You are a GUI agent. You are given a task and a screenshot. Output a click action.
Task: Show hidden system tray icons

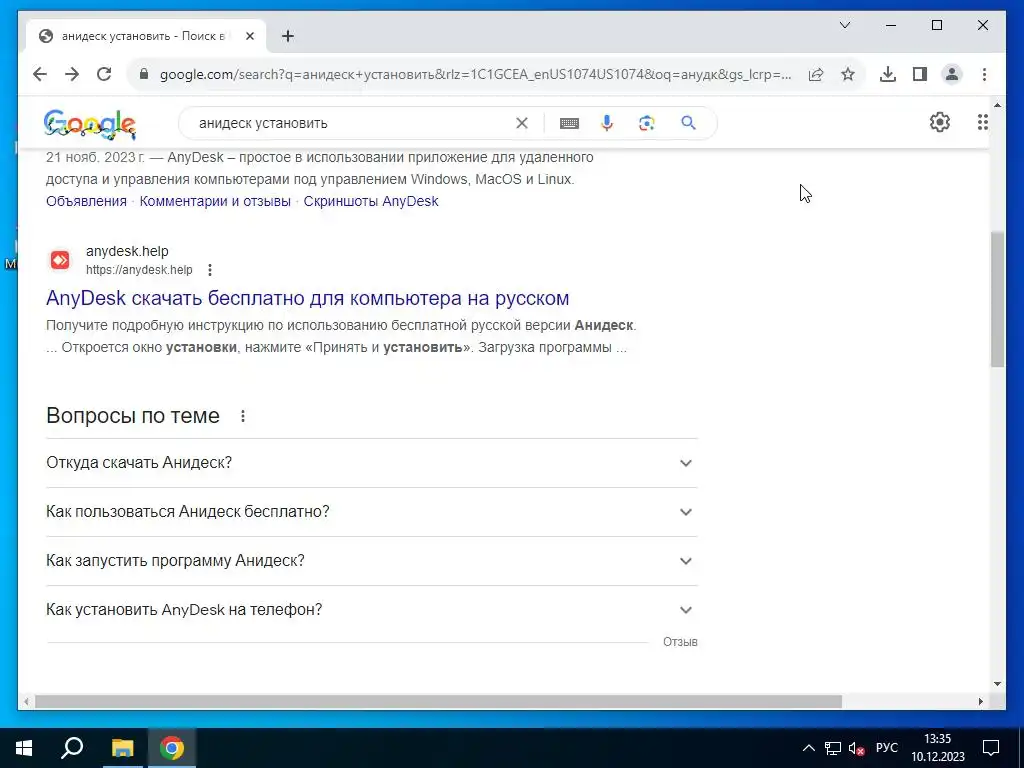808,748
